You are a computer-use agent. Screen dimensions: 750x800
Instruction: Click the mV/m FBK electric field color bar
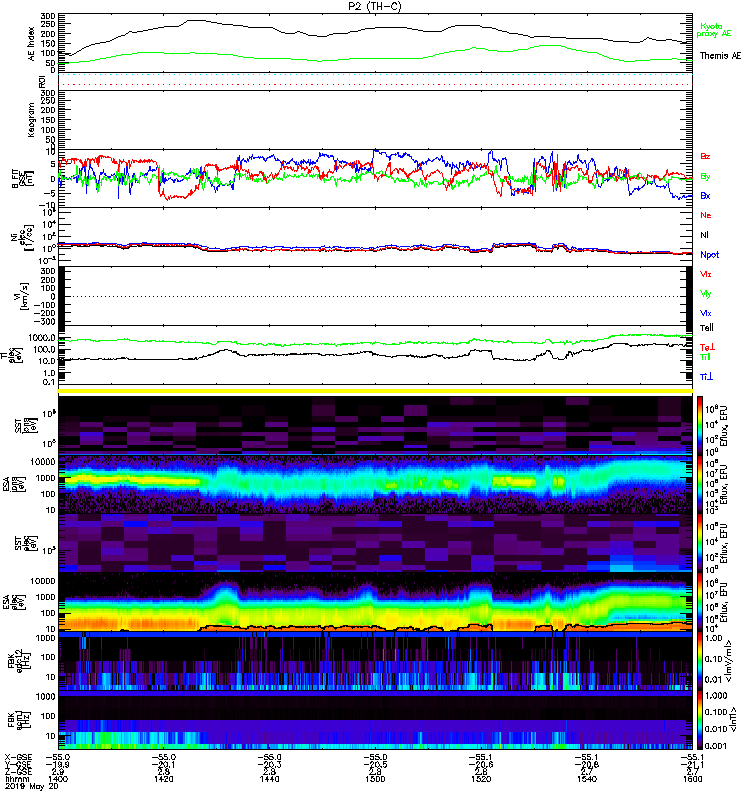(x=700, y=661)
